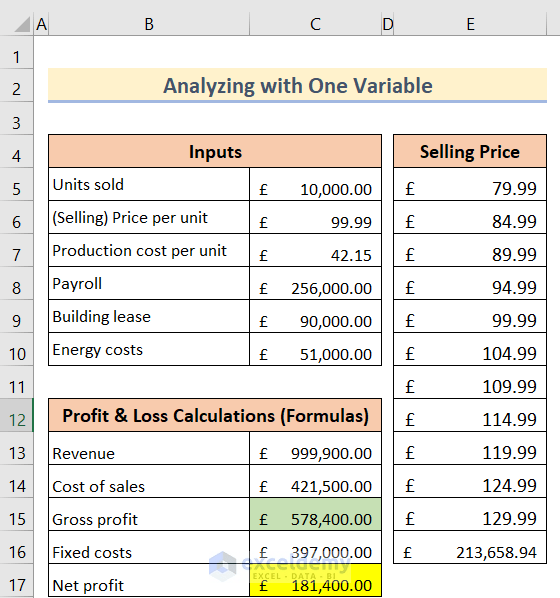
Task: Select the 114.99 selling price cell
Action: click(x=470, y=415)
